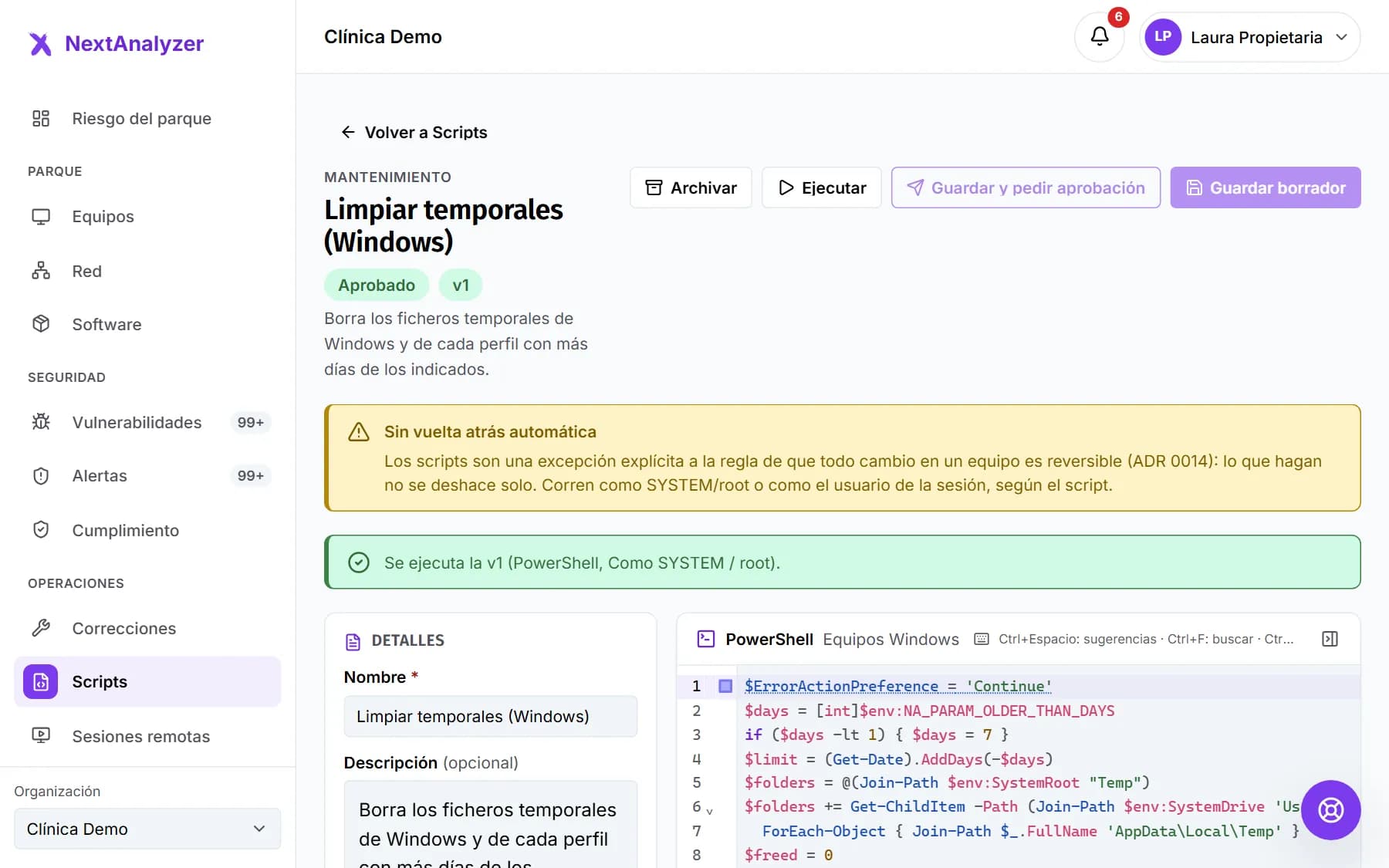1389x868 pixels.
Task: Toggle the editor side panel icon
Action: [x=1330, y=639]
